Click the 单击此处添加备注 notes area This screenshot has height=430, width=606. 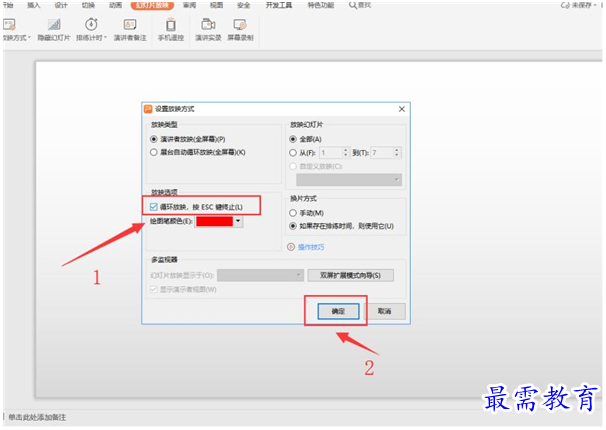[37, 417]
